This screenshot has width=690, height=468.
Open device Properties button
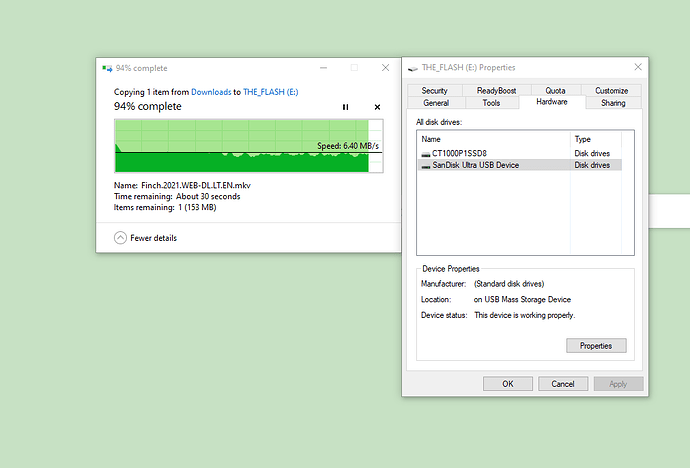pyautogui.click(x=596, y=346)
